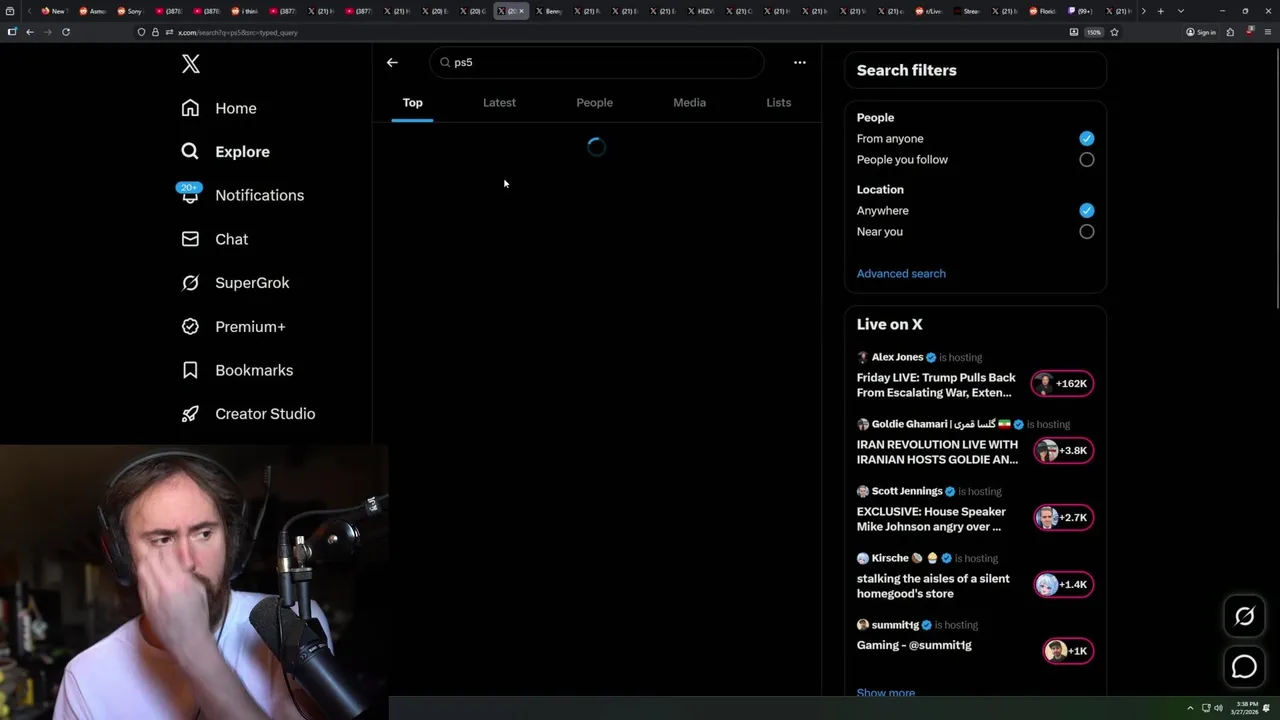Viewport: 1280px width, 720px height.
Task: Click the taskbar clock showing 3:38 PM
Action: 1244,708
